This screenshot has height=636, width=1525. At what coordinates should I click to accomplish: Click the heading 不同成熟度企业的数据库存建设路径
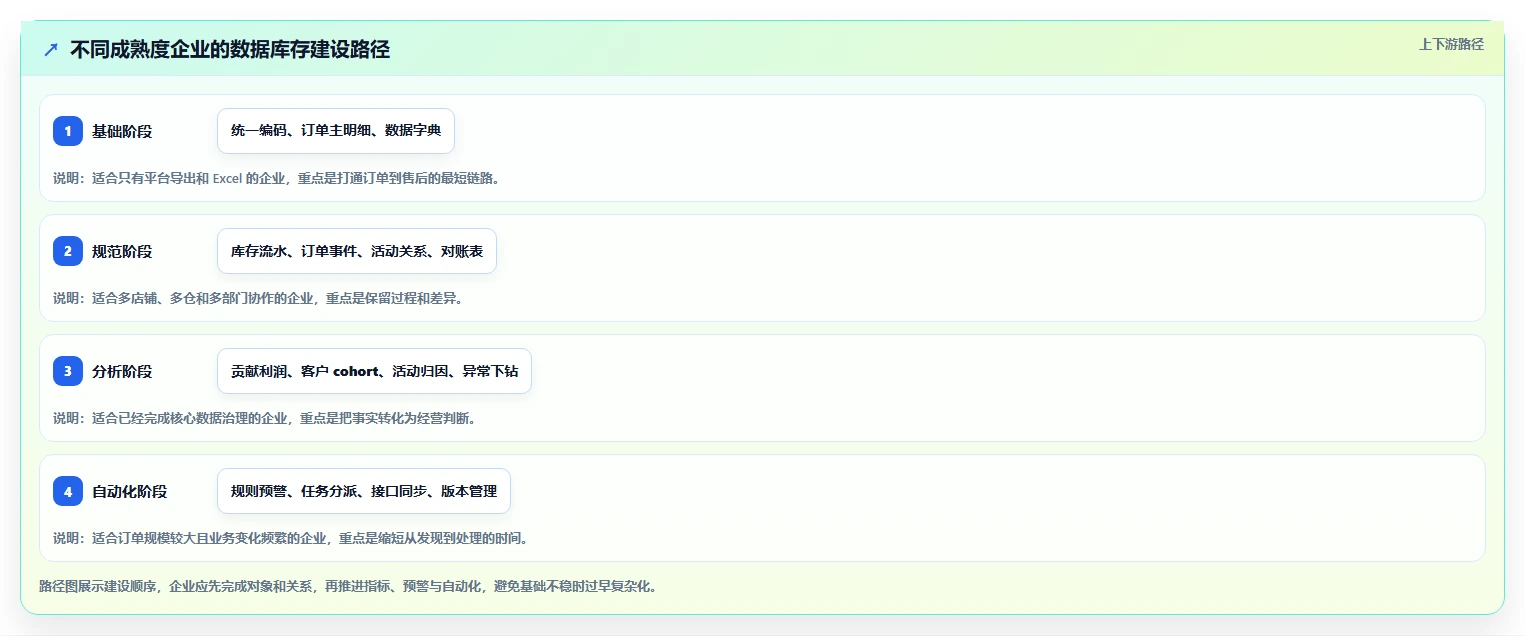click(230, 50)
